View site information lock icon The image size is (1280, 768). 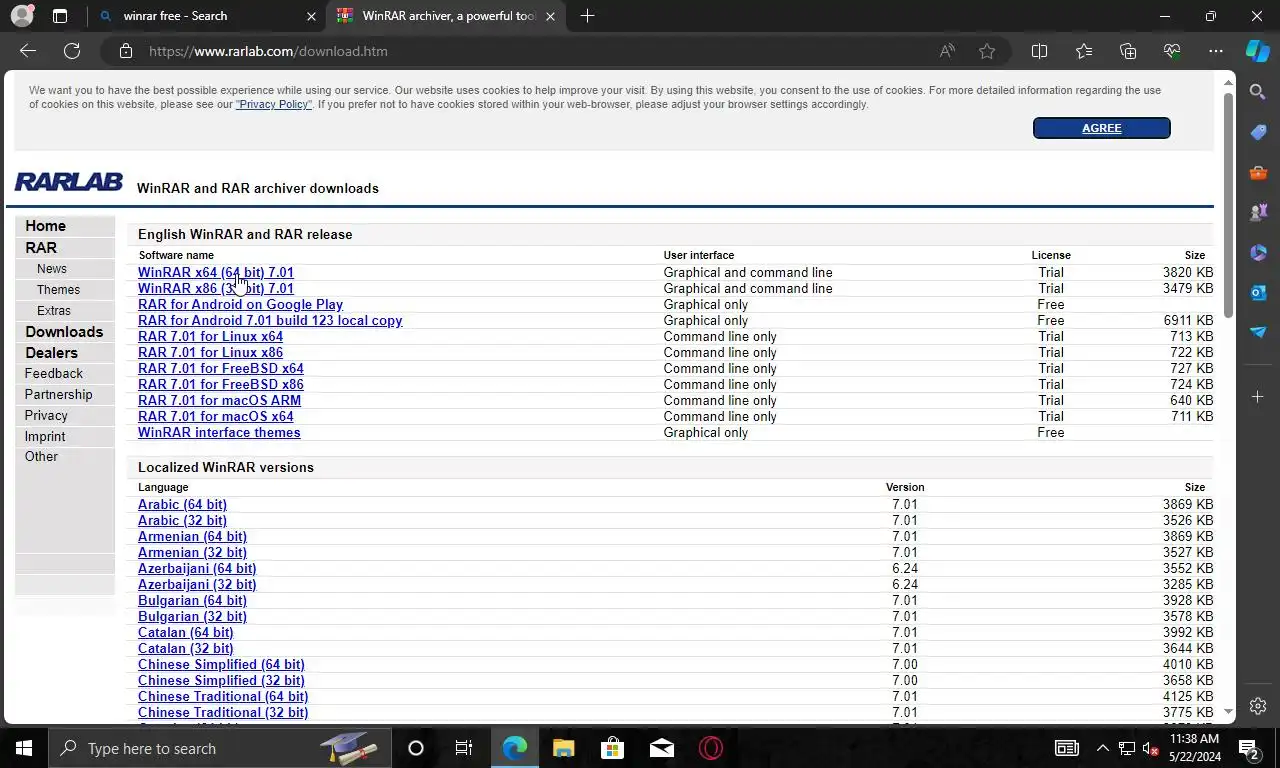coord(125,51)
